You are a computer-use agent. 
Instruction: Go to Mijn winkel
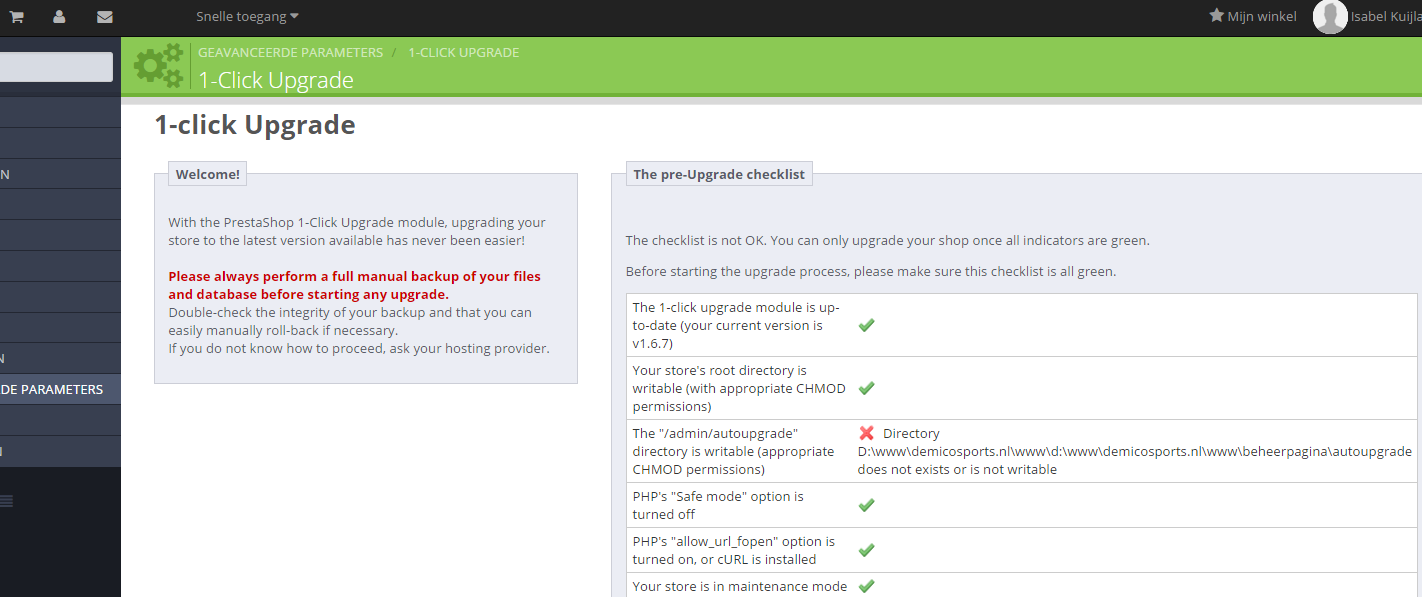[x=1262, y=17]
